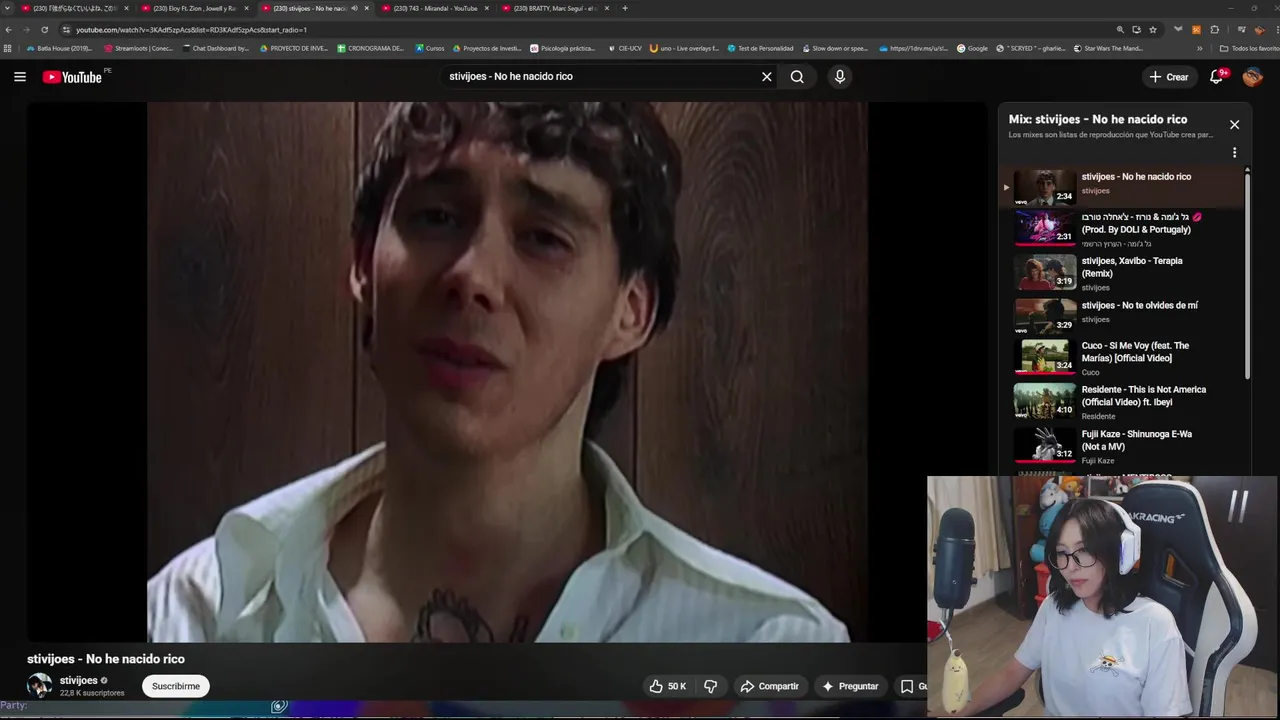Open zoom magnifier in address bar
Screen dimensions: 1280x720
(1120, 30)
